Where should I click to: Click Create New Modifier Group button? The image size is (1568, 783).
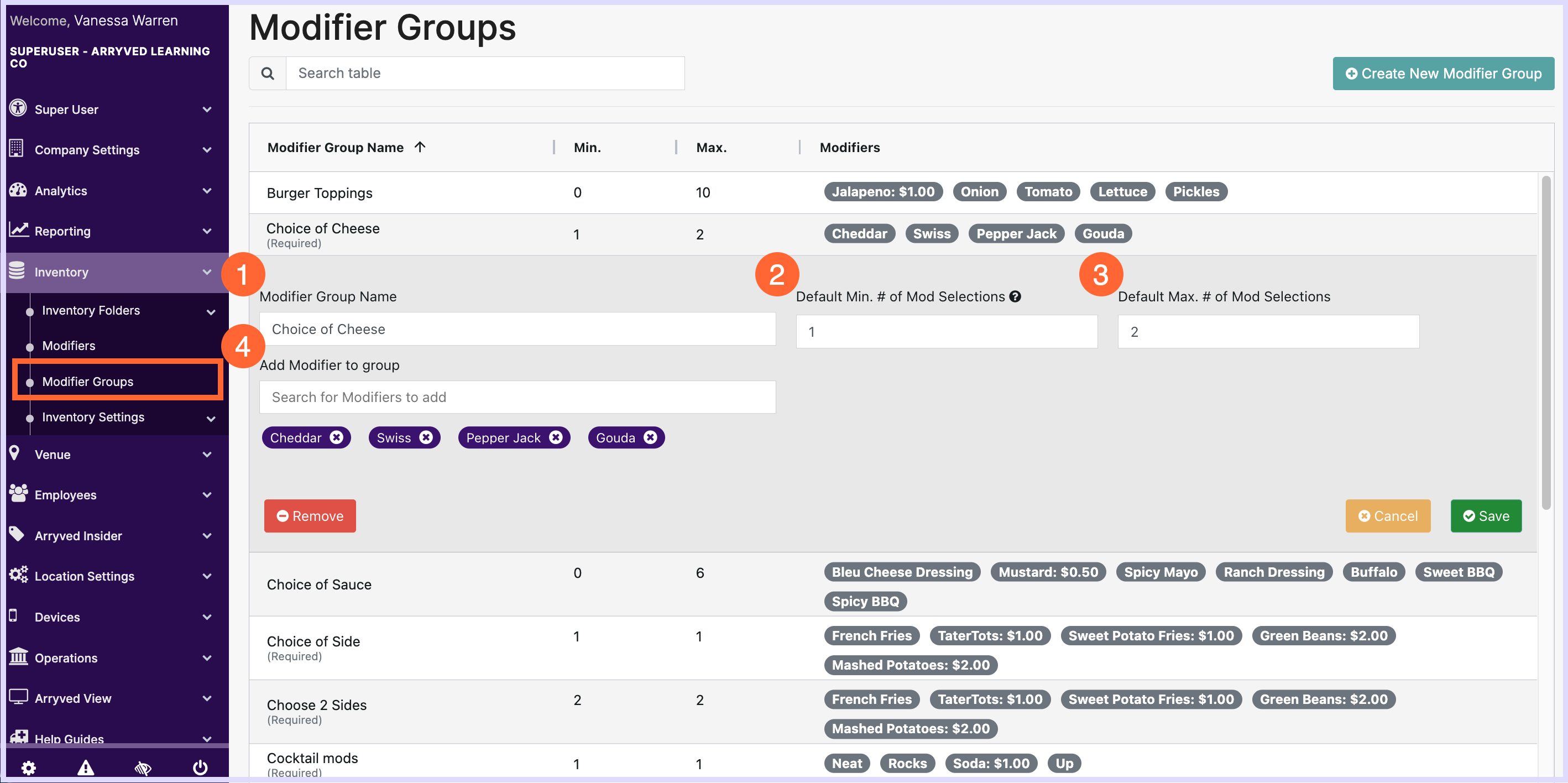(1442, 73)
